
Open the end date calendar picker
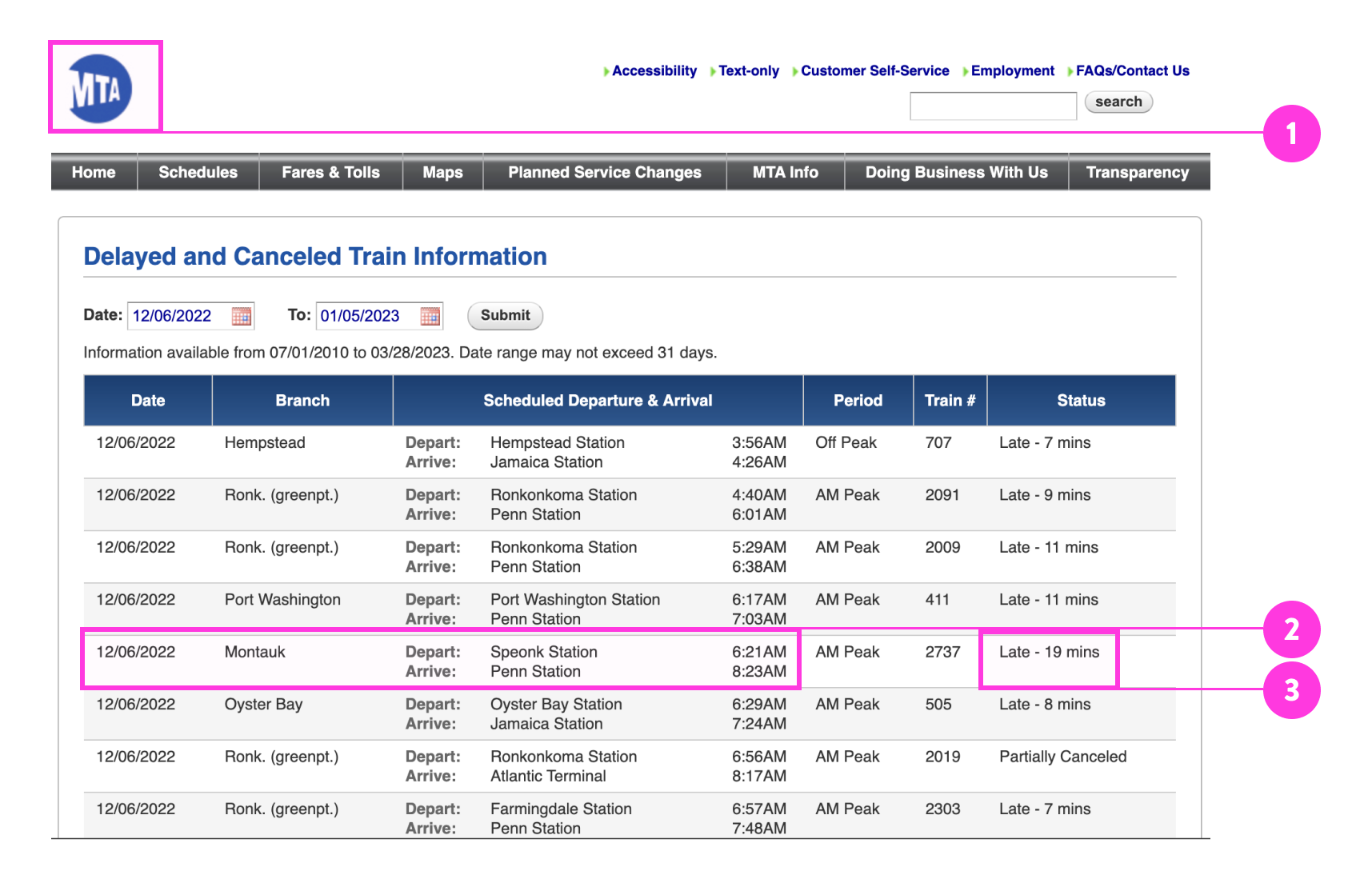(x=430, y=316)
